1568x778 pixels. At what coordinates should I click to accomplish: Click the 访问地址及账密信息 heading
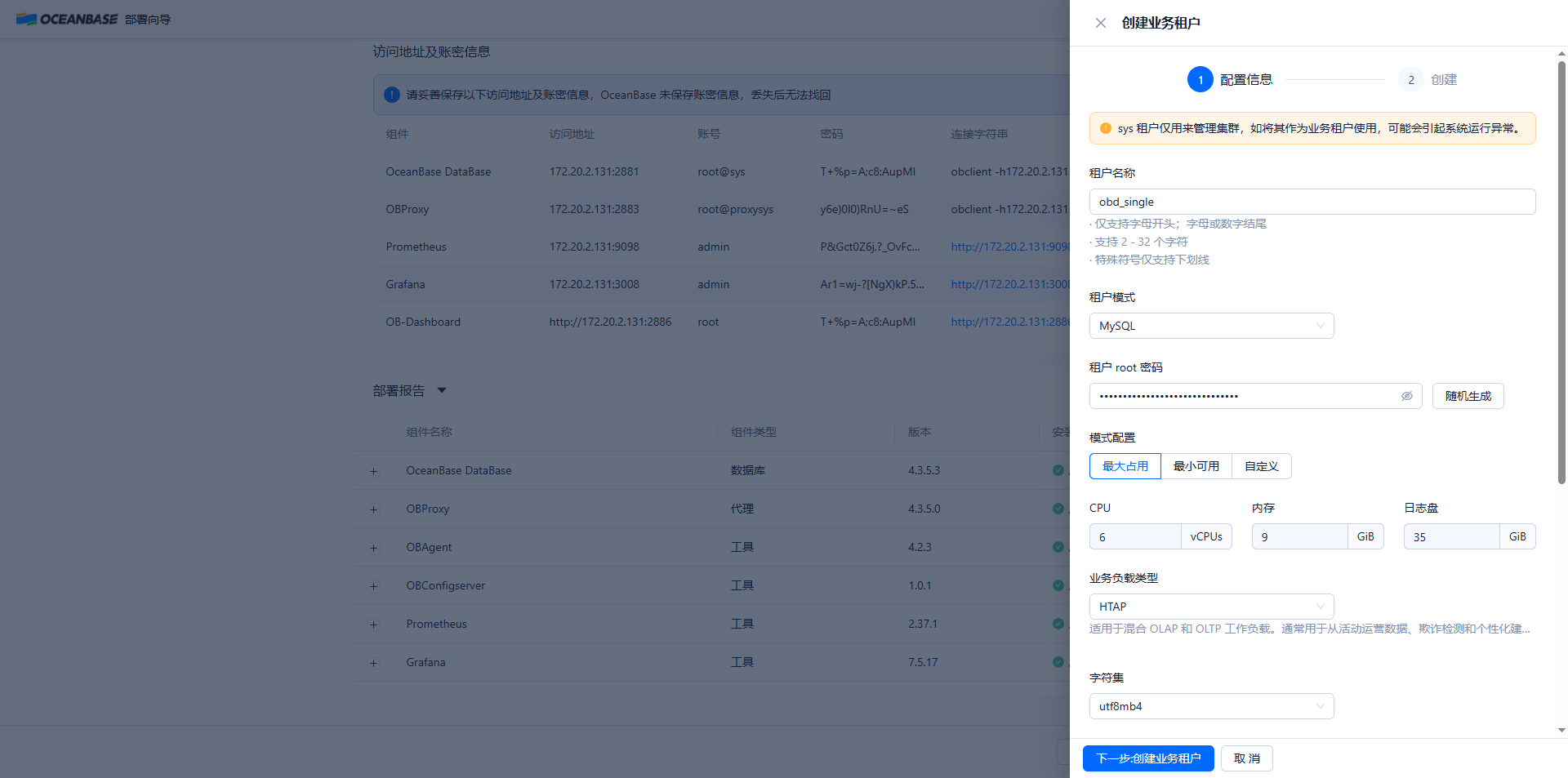[x=431, y=51]
